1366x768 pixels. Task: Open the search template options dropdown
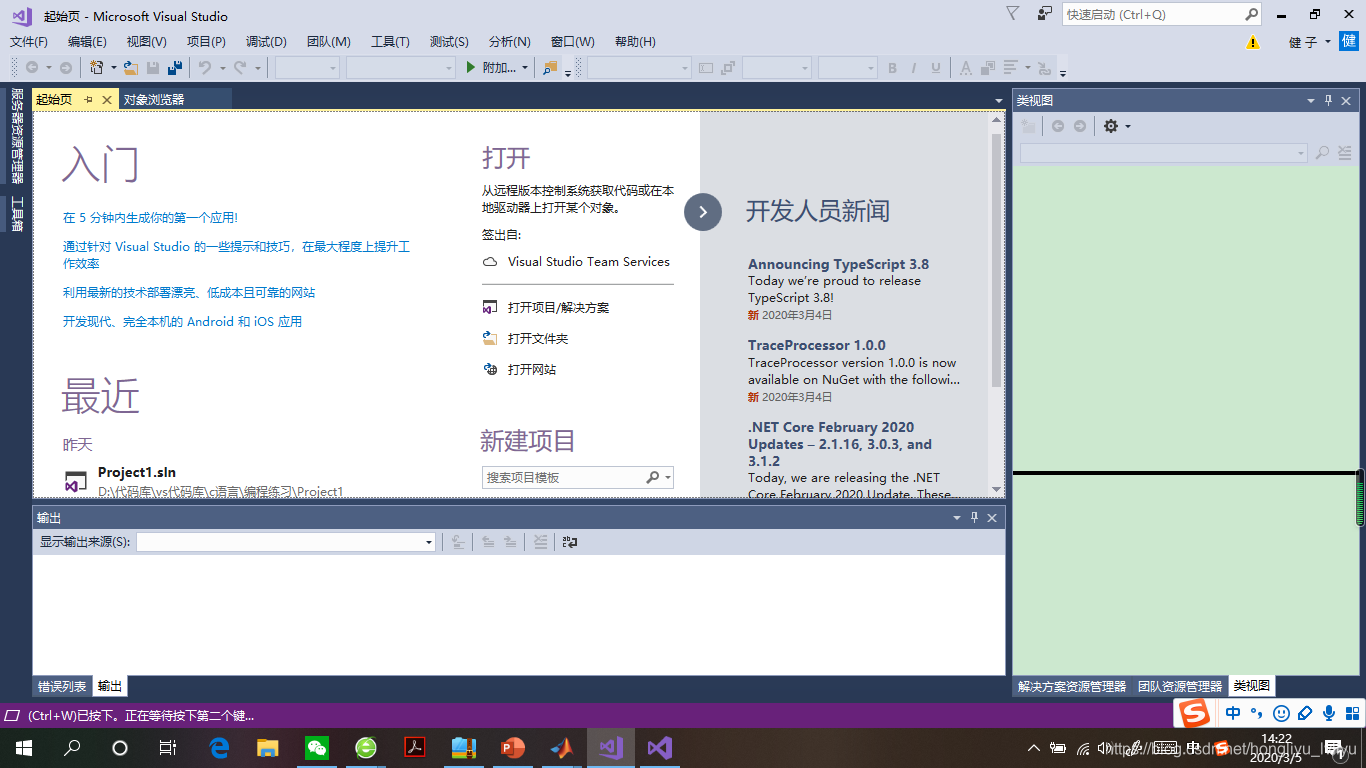click(x=668, y=478)
